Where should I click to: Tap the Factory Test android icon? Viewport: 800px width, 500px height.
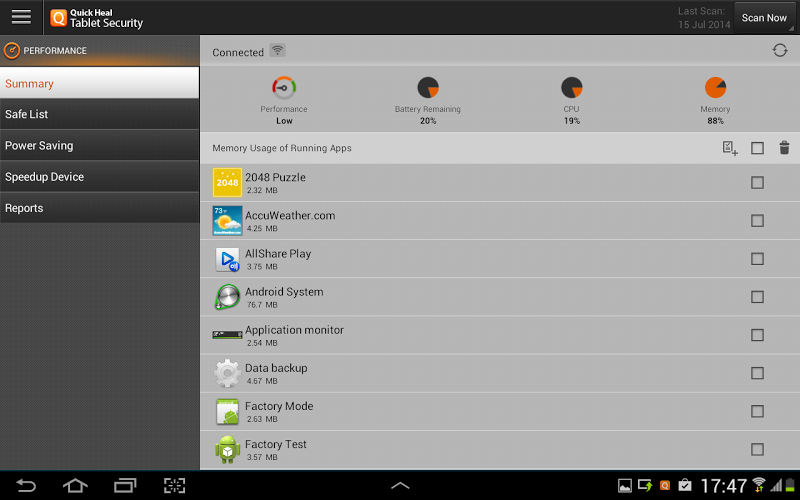coord(227,449)
